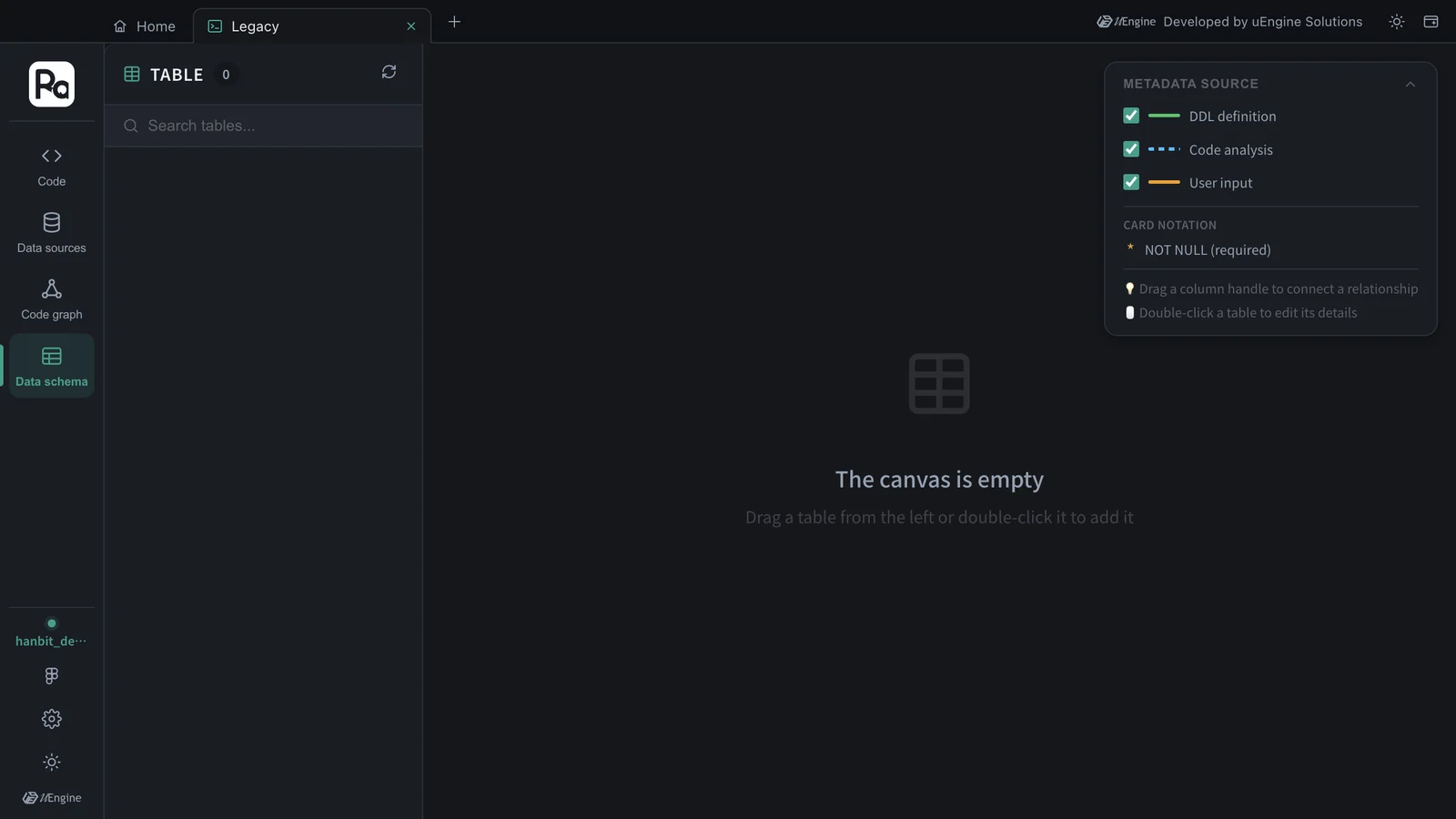Open the Code view in sidebar
1456x819 pixels.
52,167
